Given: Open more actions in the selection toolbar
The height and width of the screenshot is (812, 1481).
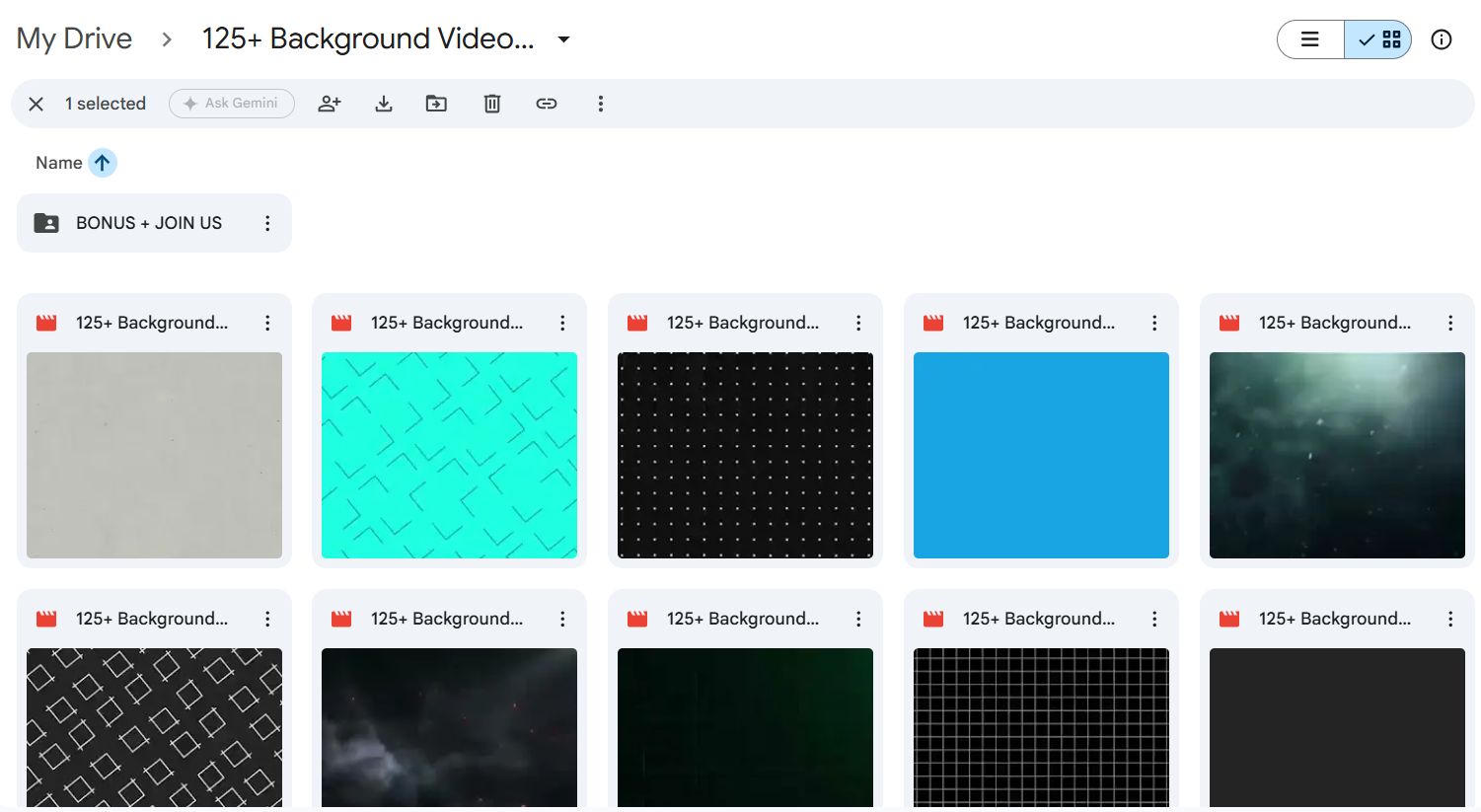Looking at the screenshot, I should [601, 104].
